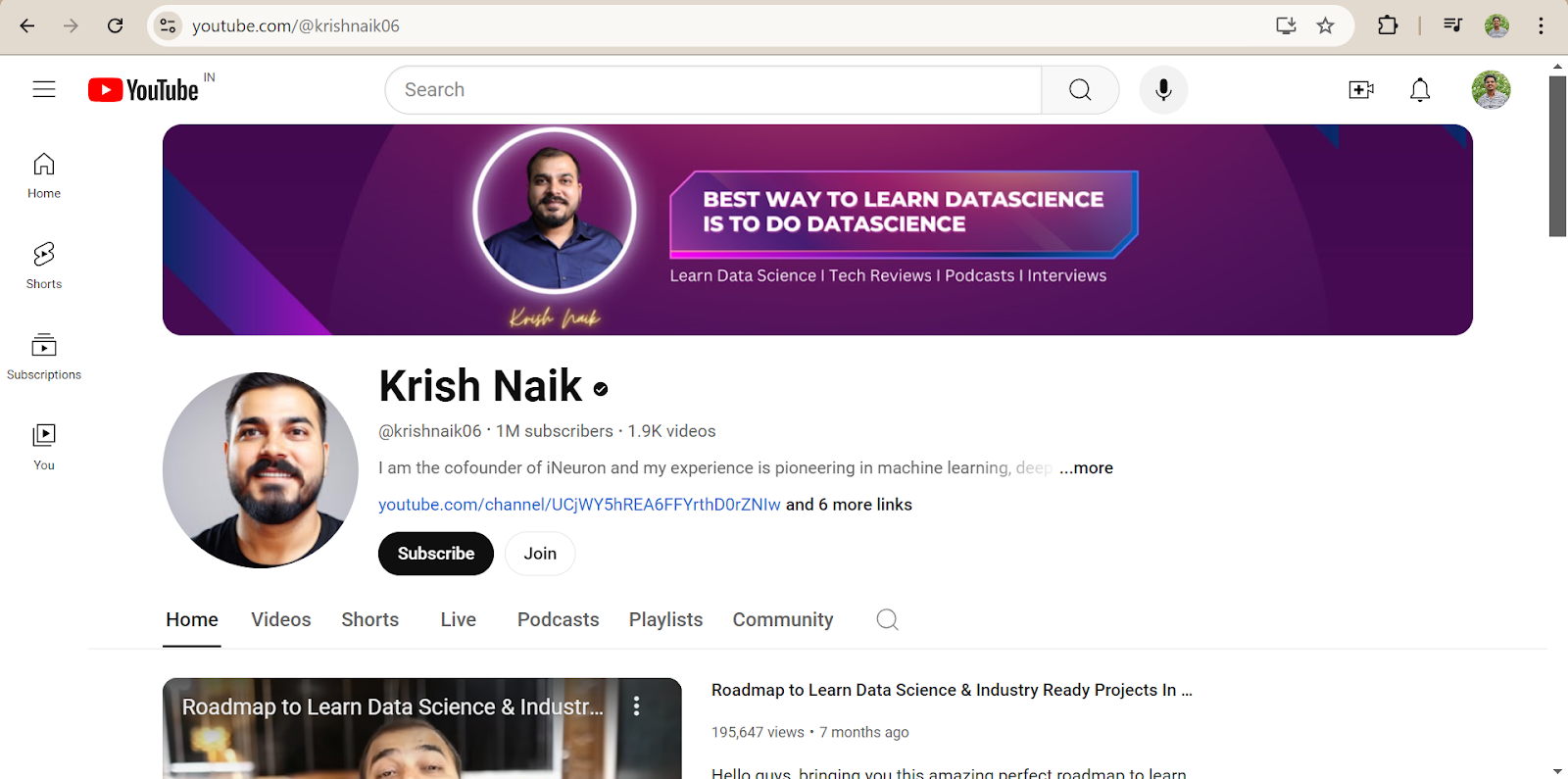Show the 'and 6 more links' list
The image size is (1568, 779).
pos(849,505)
